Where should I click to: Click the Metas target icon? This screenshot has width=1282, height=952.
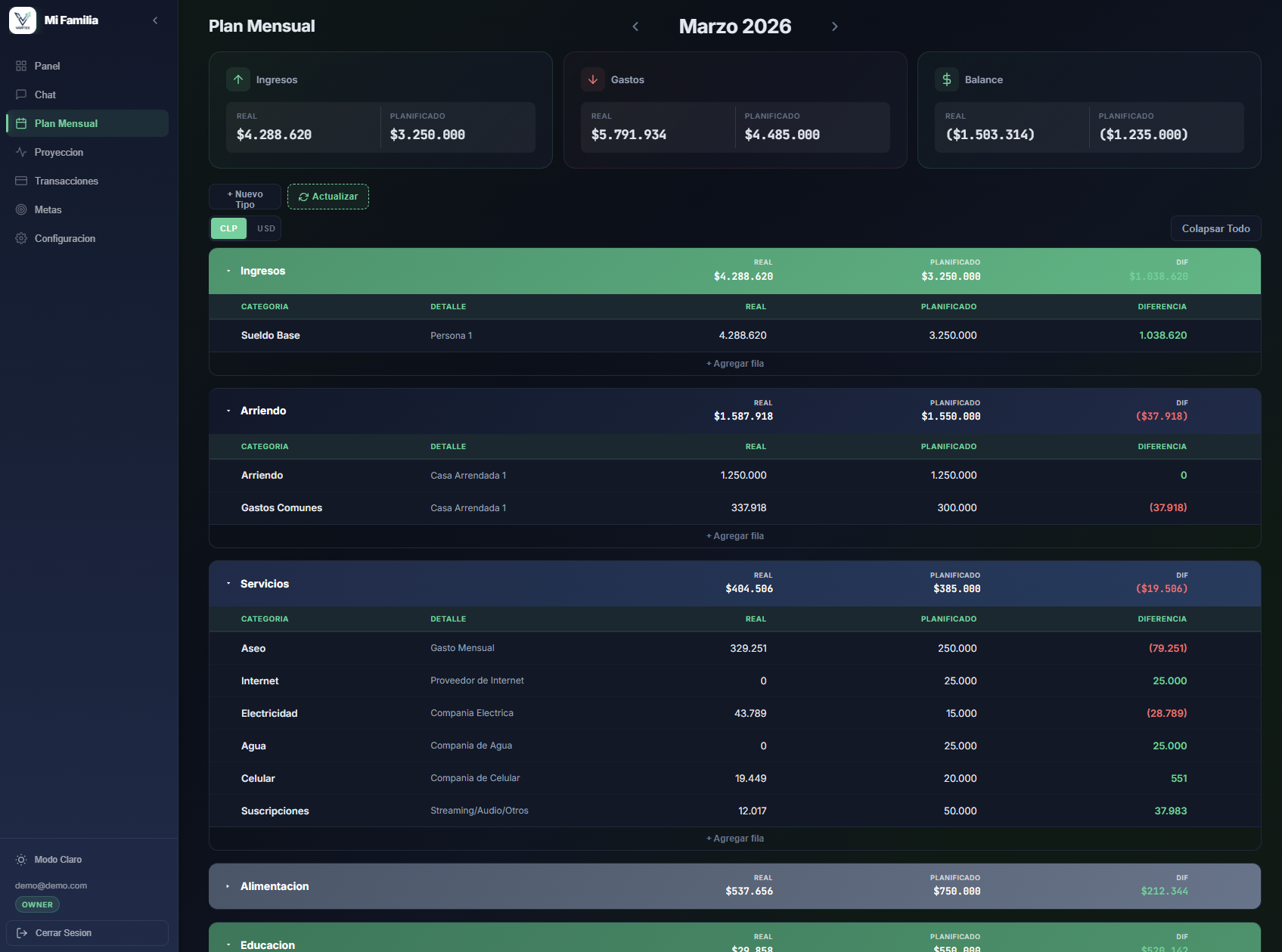[x=21, y=209]
